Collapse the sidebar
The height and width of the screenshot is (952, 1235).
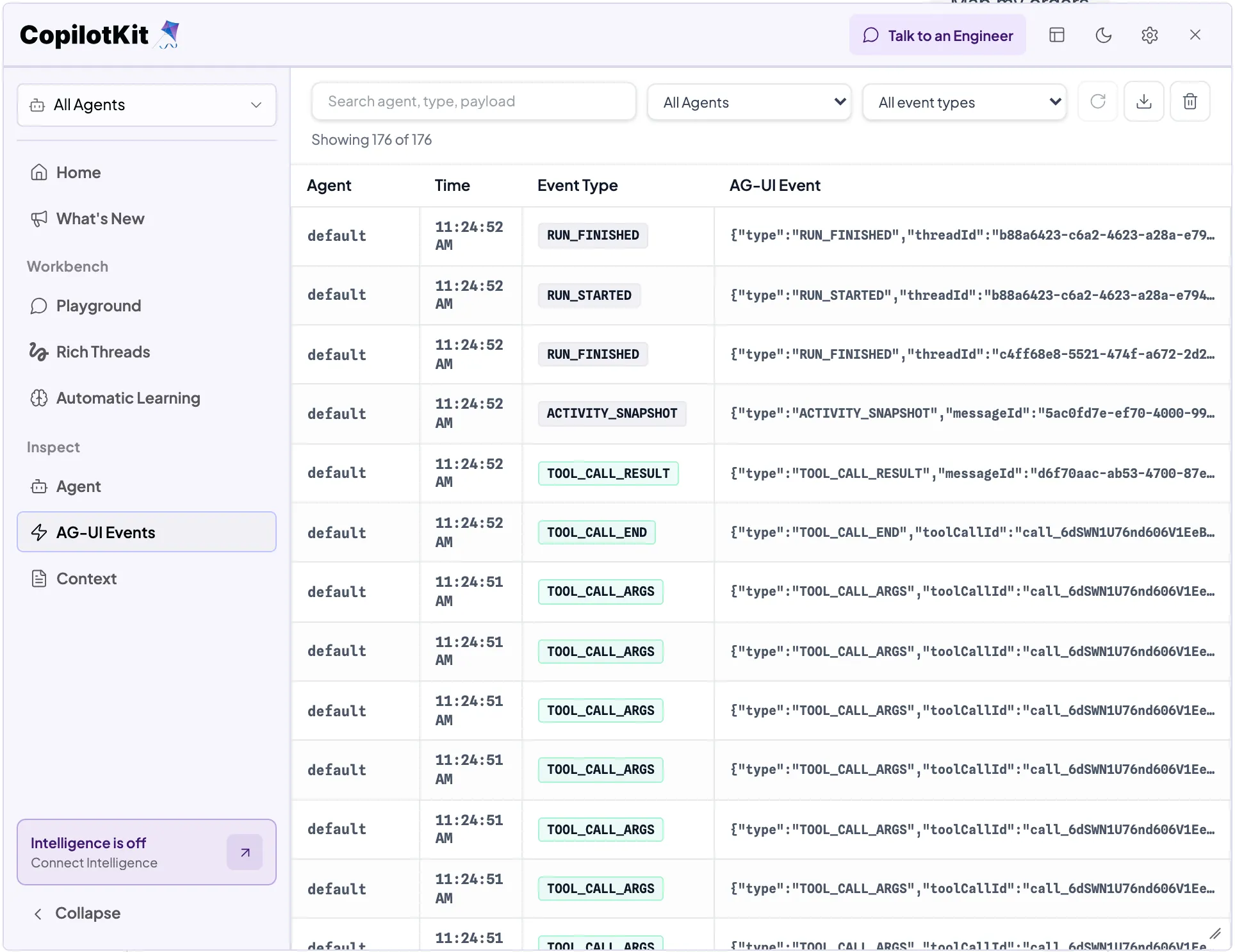(x=77, y=913)
